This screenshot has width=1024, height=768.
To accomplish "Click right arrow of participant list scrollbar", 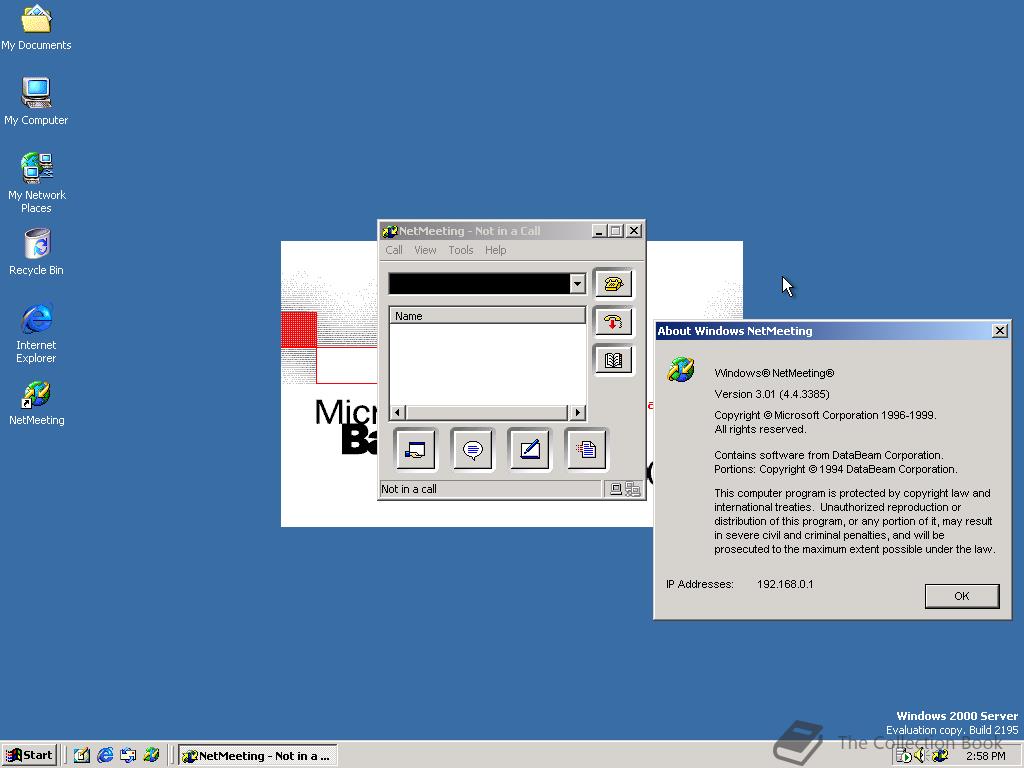I will 577,413.
